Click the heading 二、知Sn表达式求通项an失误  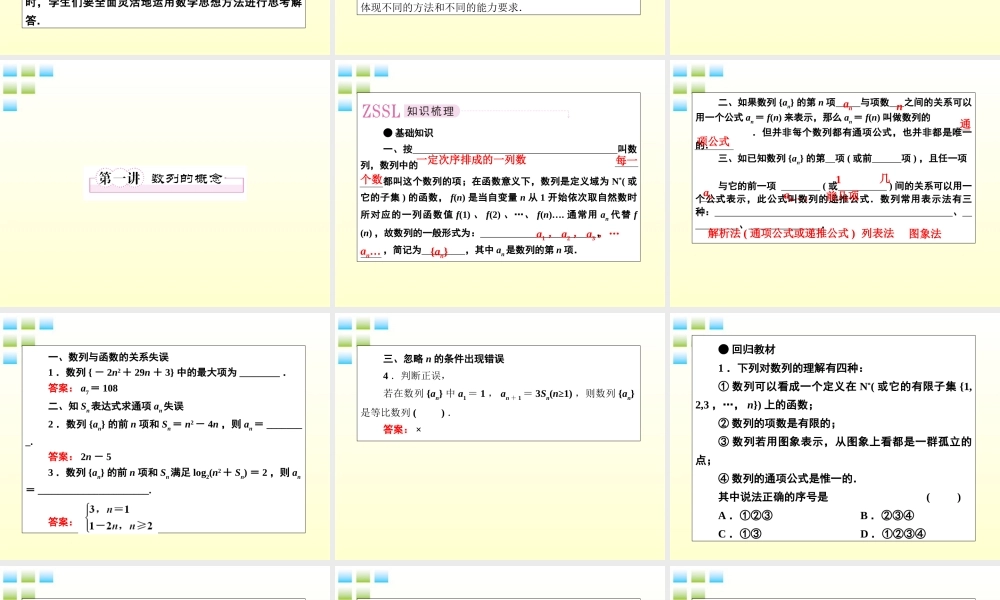(115, 406)
